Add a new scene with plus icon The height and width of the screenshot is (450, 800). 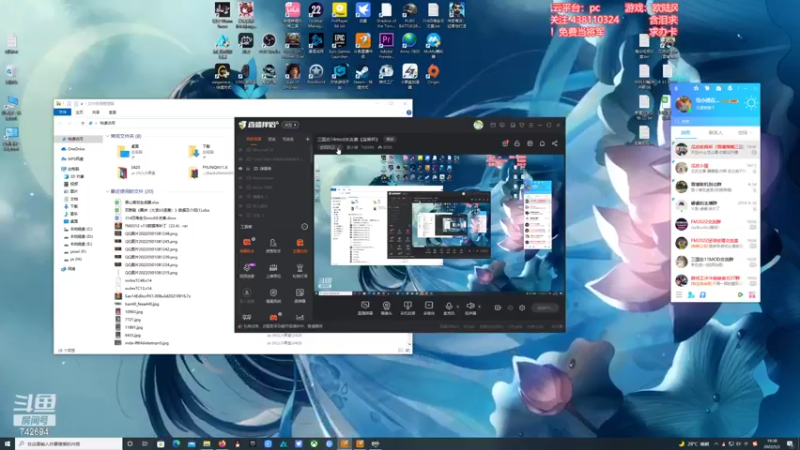click(x=307, y=139)
